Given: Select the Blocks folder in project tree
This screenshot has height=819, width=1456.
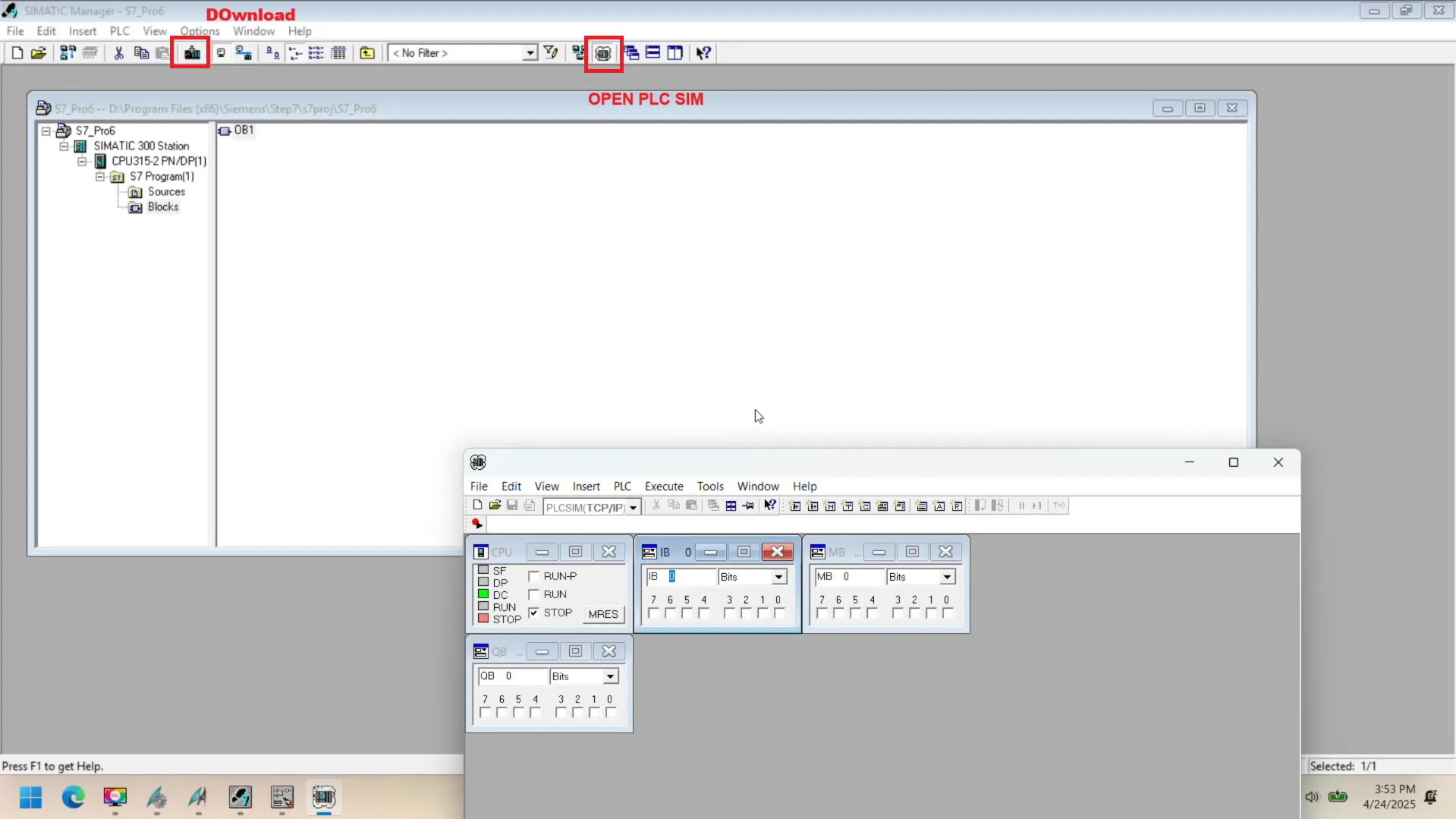Looking at the screenshot, I should (x=163, y=207).
